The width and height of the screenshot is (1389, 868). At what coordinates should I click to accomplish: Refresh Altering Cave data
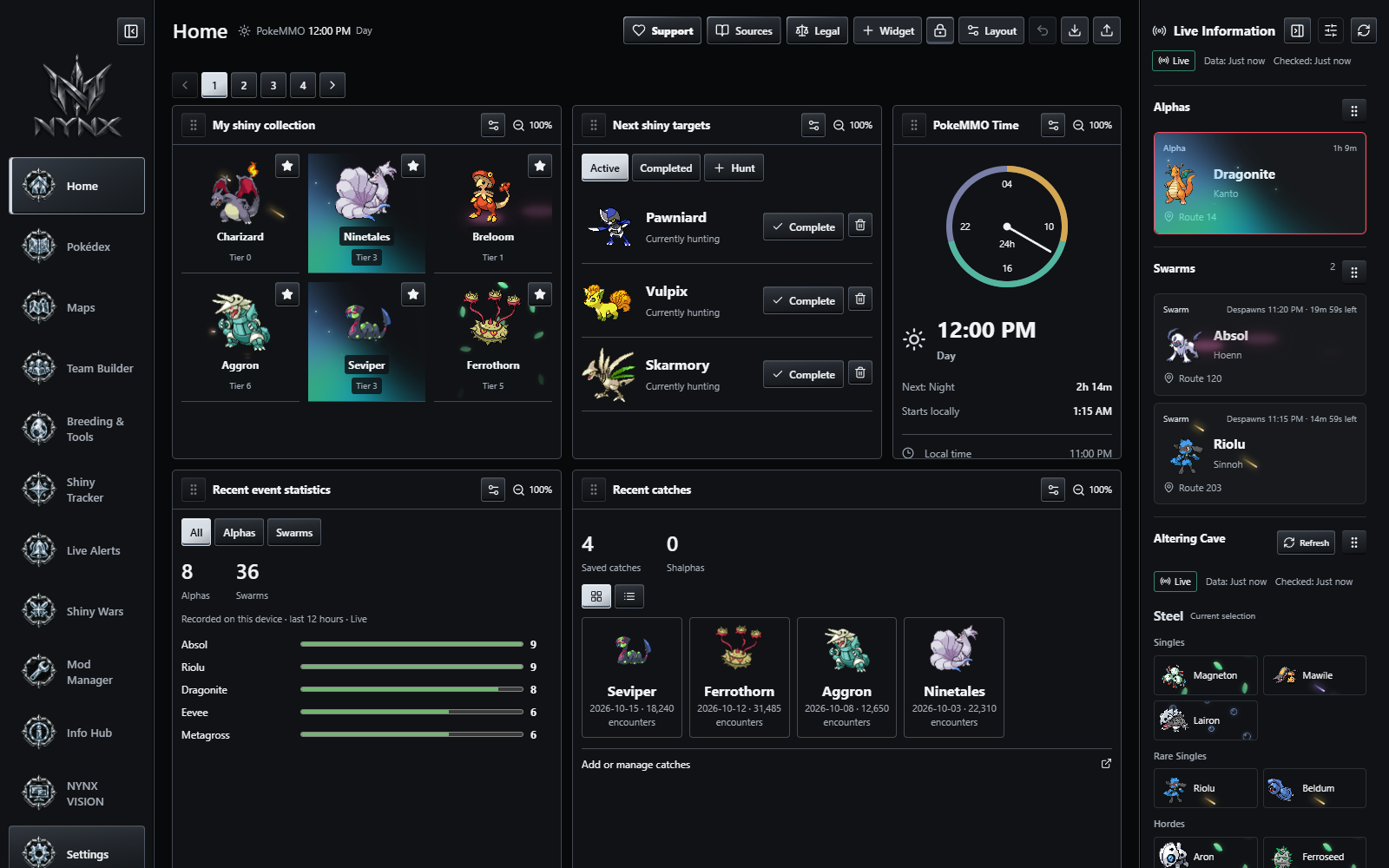click(1307, 542)
